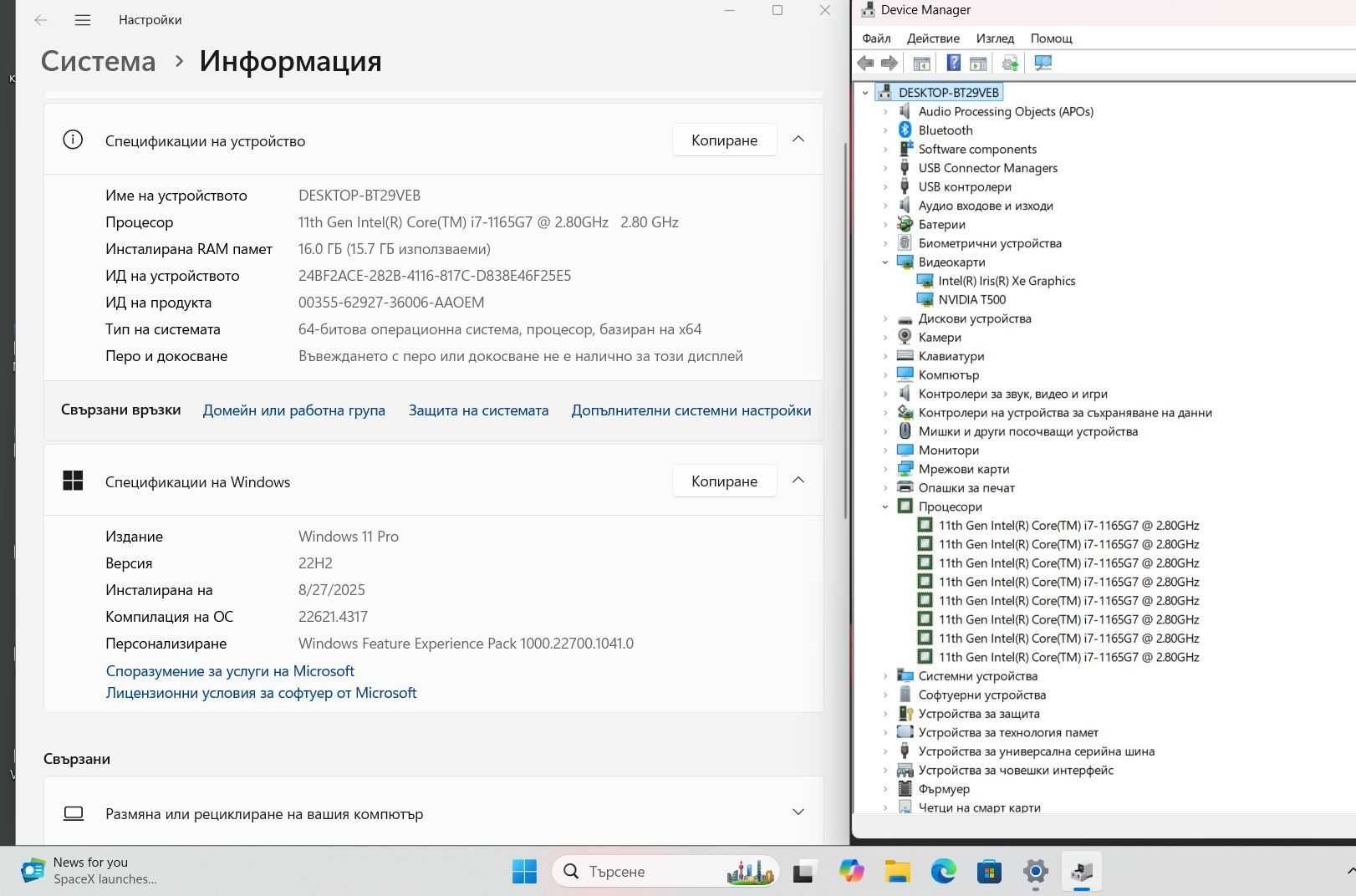Click the Properties toolbar icon in Device Manager
The height and width of the screenshot is (896, 1356).
click(x=978, y=63)
